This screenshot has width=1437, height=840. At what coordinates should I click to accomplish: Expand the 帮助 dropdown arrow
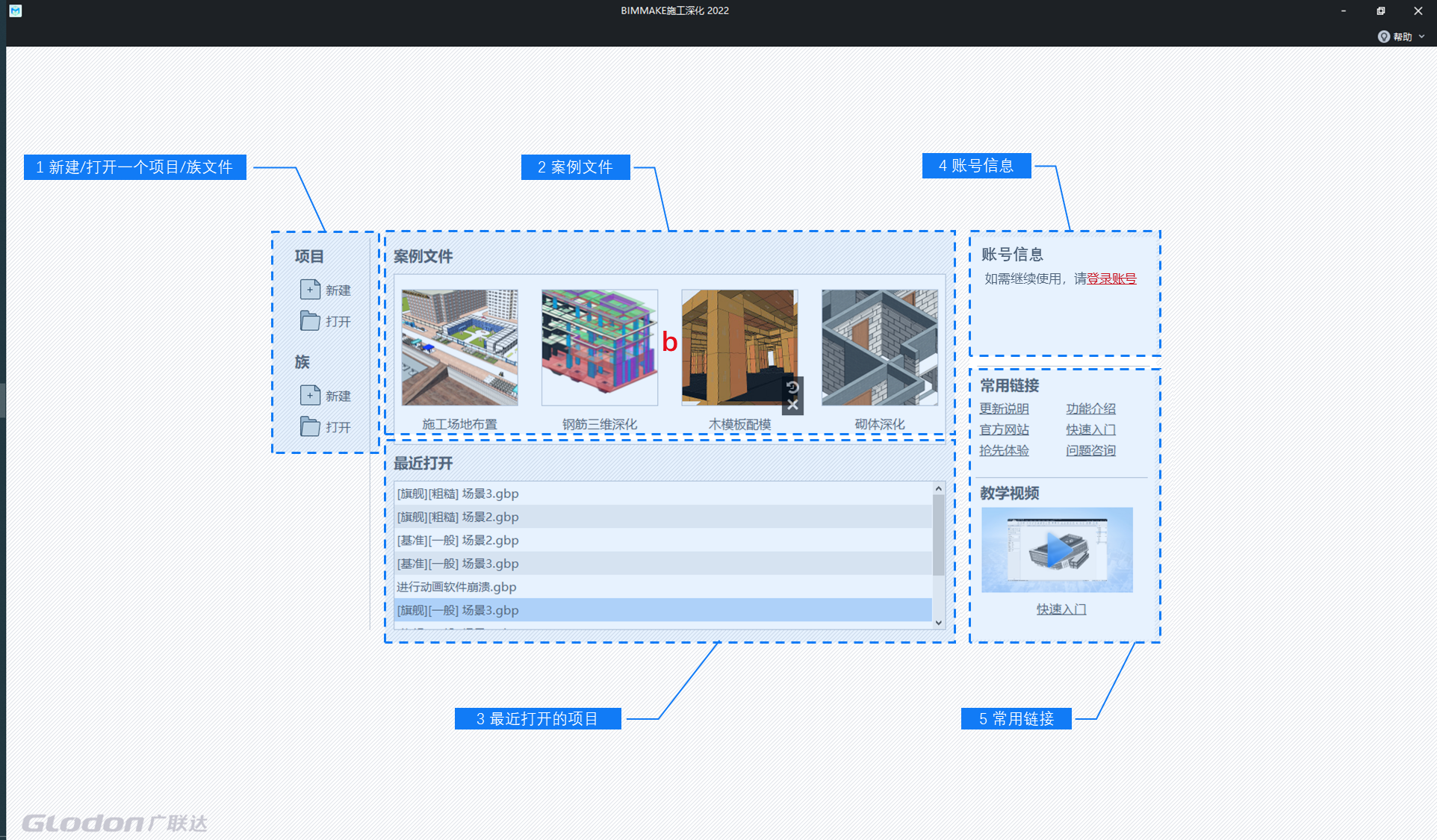click(x=1421, y=37)
